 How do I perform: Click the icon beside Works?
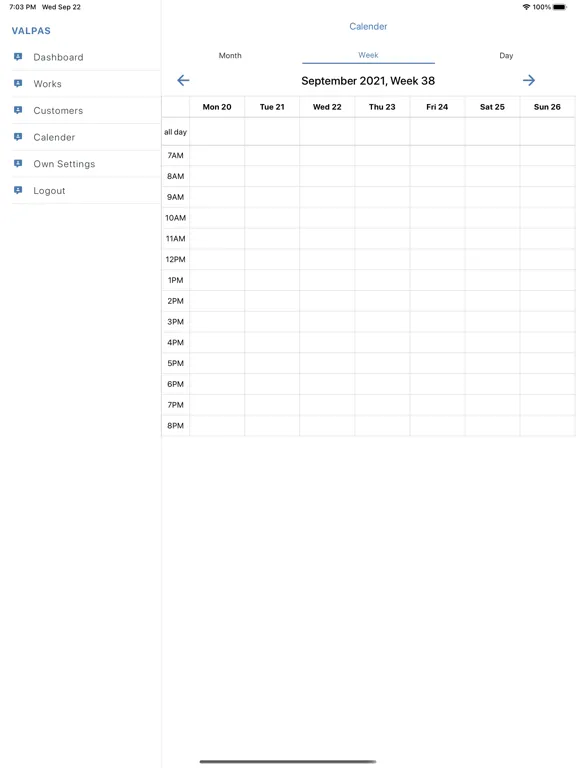[18, 84]
